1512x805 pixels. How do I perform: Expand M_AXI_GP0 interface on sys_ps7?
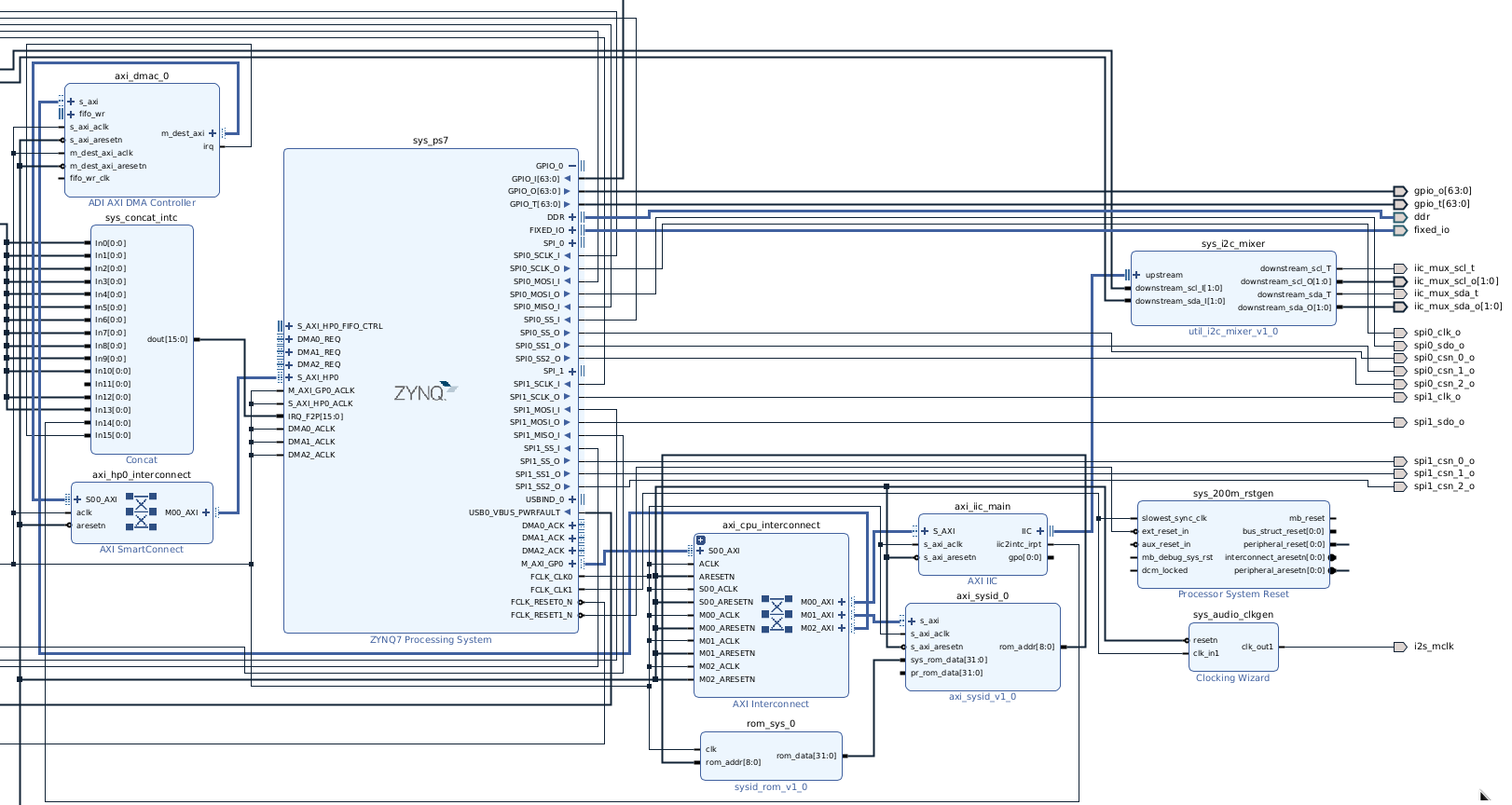(572, 564)
